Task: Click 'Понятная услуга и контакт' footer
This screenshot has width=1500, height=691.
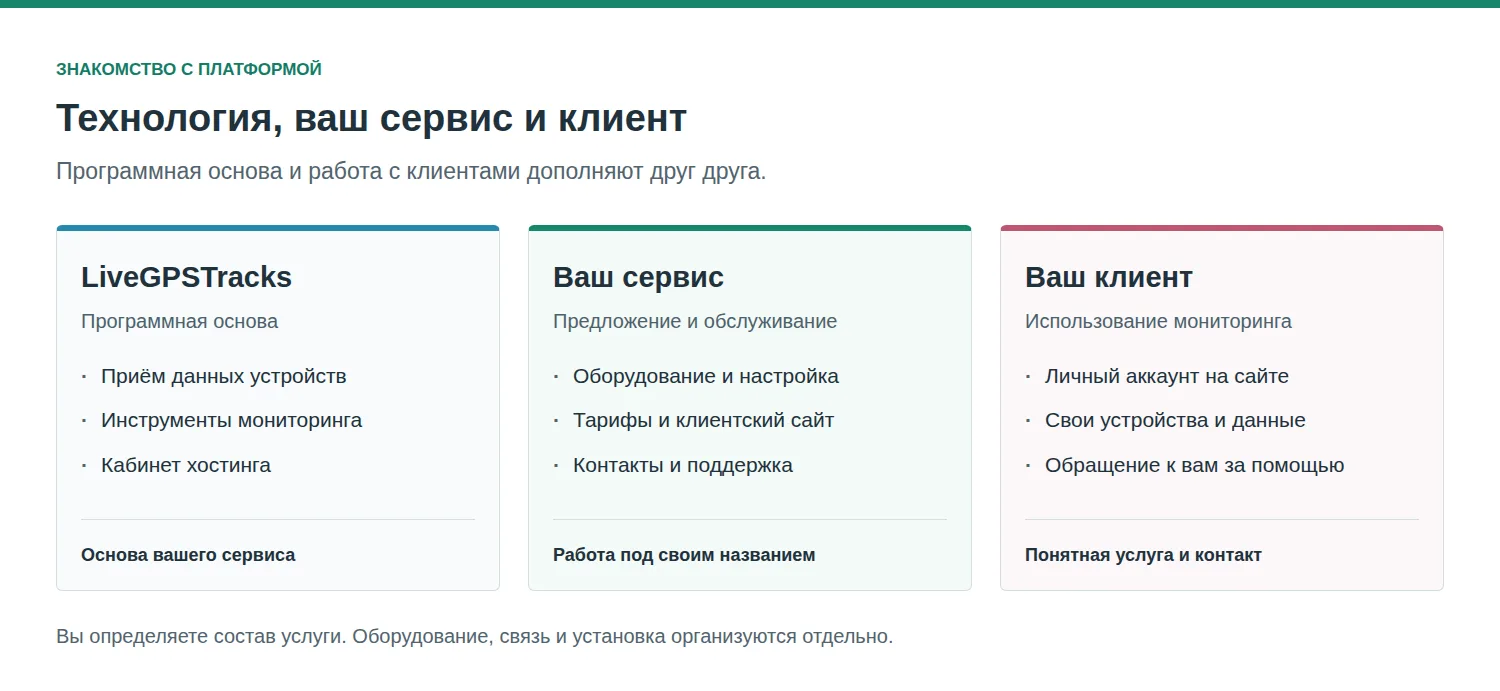Action: (1143, 554)
